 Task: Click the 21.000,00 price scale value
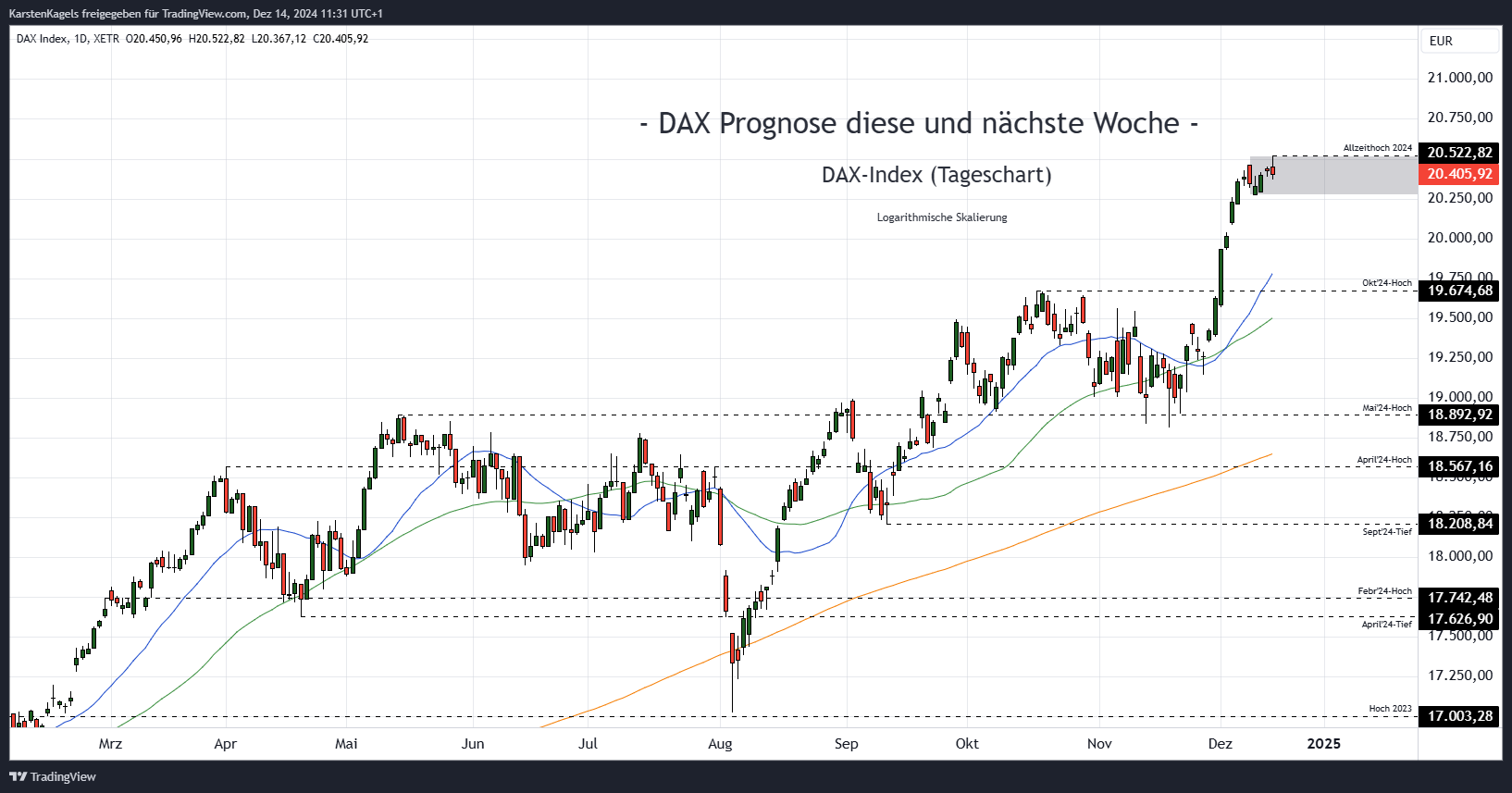tap(1460, 78)
